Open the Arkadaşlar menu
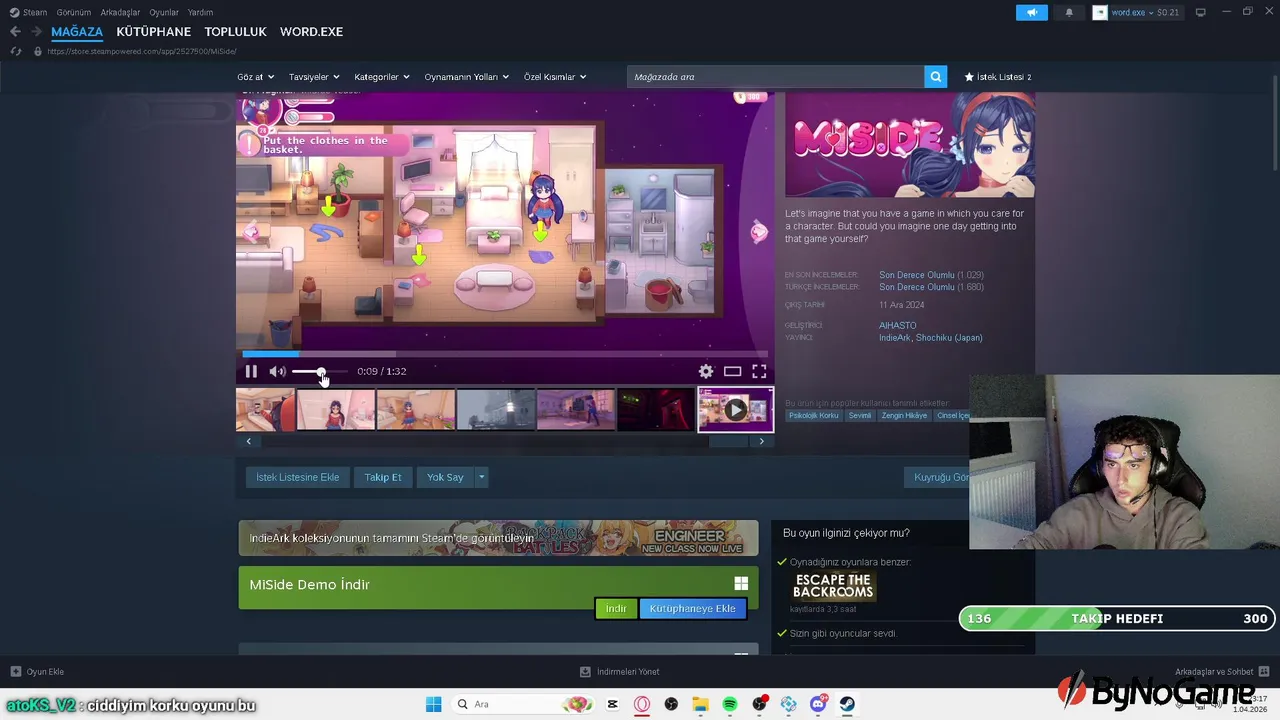This screenshot has width=1280, height=720. coord(120,13)
